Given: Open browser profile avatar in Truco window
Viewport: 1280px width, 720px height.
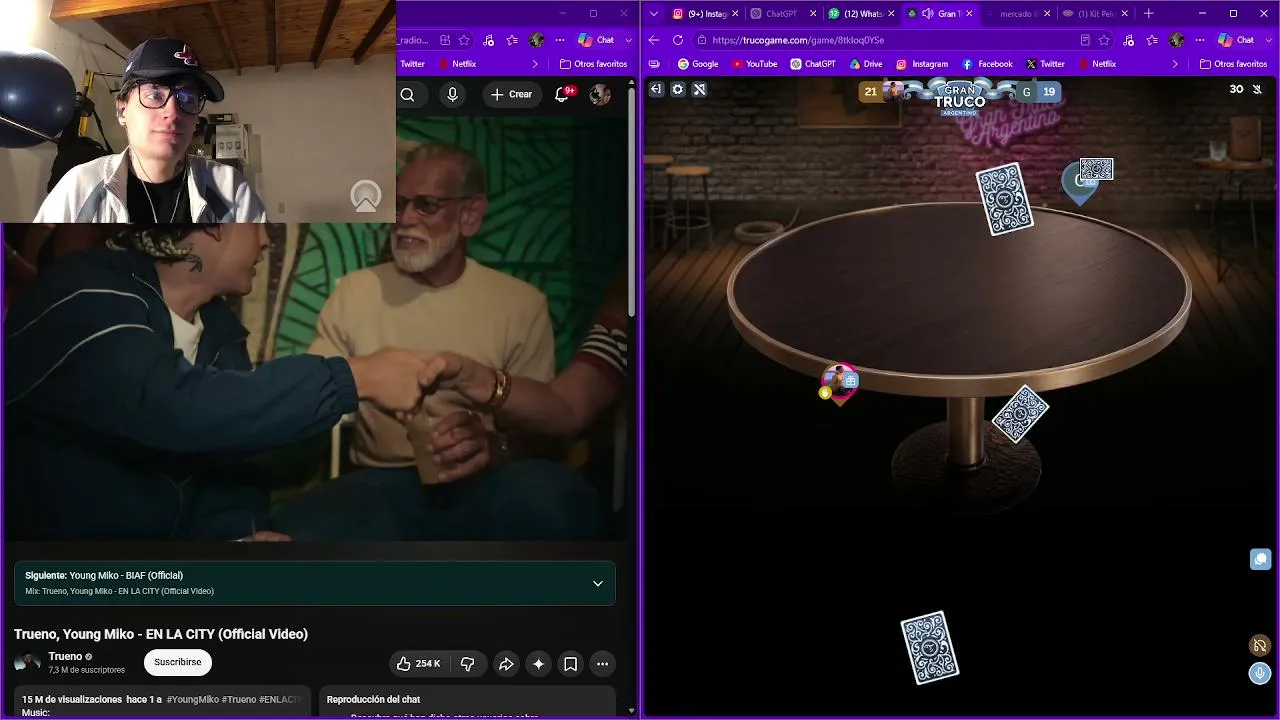Looking at the screenshot, I should click(1176, 40).
